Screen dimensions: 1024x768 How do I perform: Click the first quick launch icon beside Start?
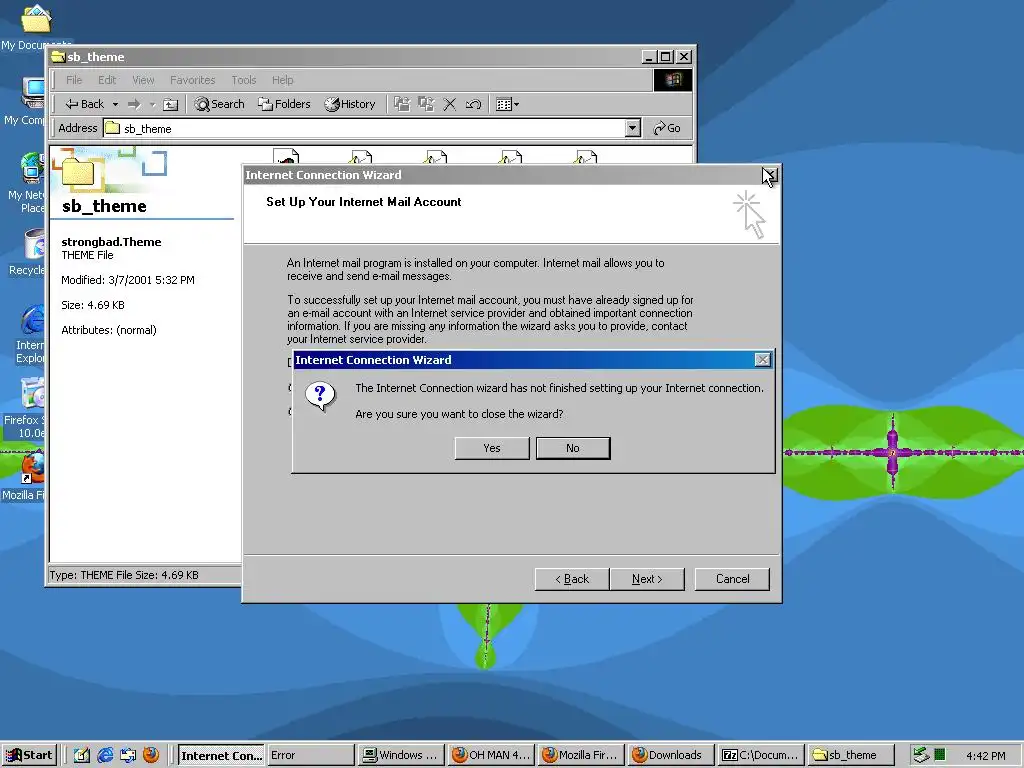pos(82,755)
